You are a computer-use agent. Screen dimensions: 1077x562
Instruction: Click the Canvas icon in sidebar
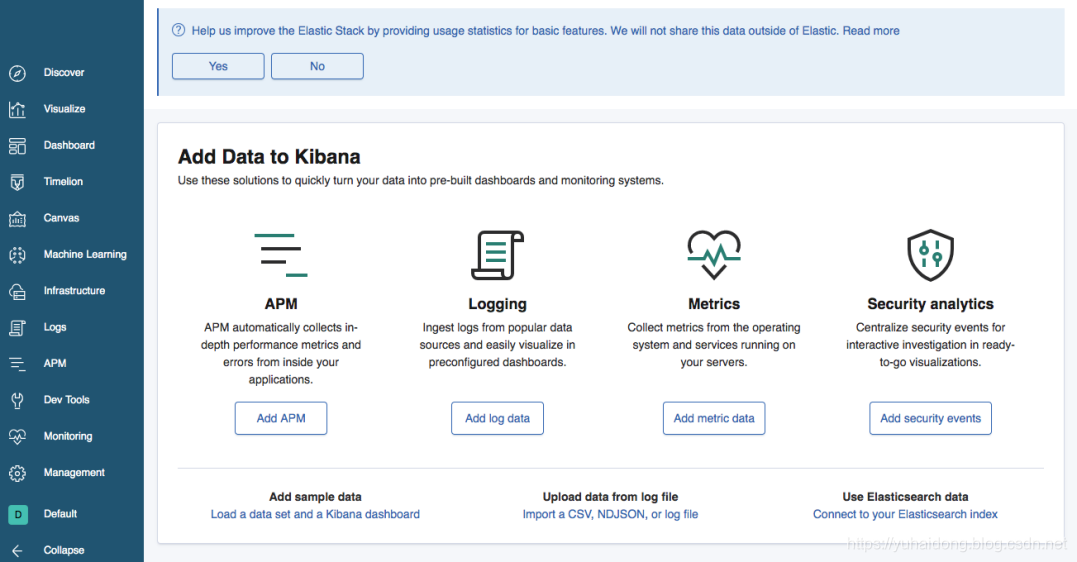tap(17, 218)
